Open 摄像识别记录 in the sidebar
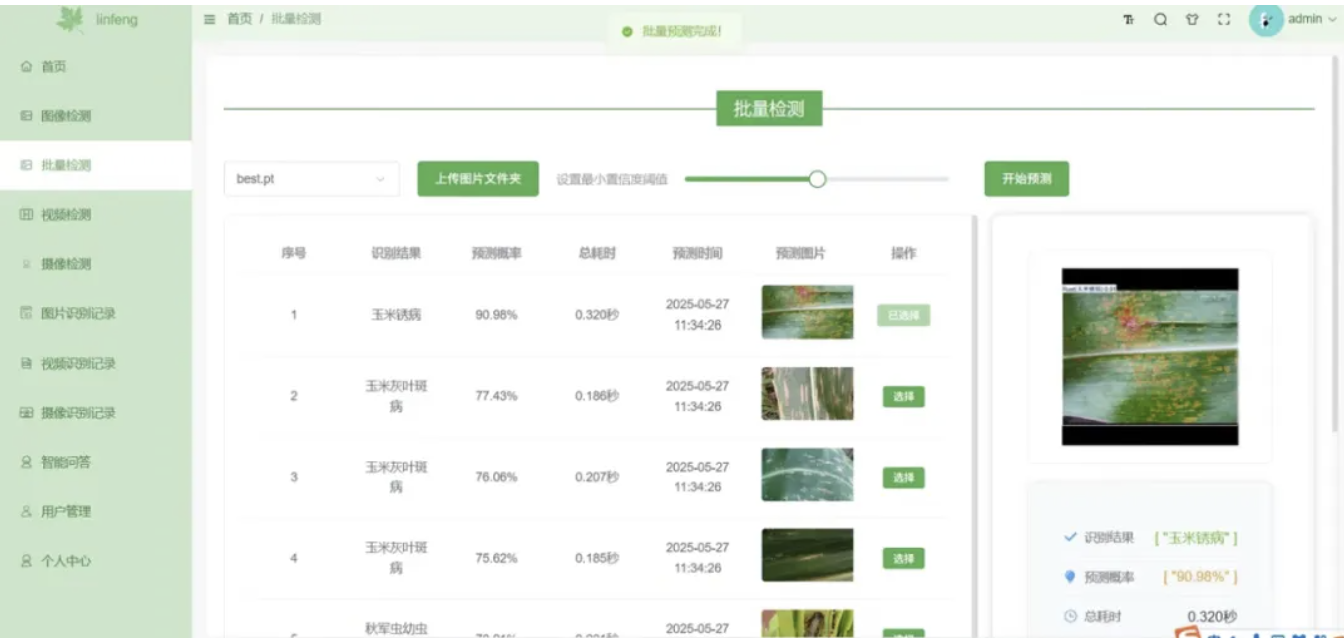This screenshot has height=638, width=1344. click(96, 413)
